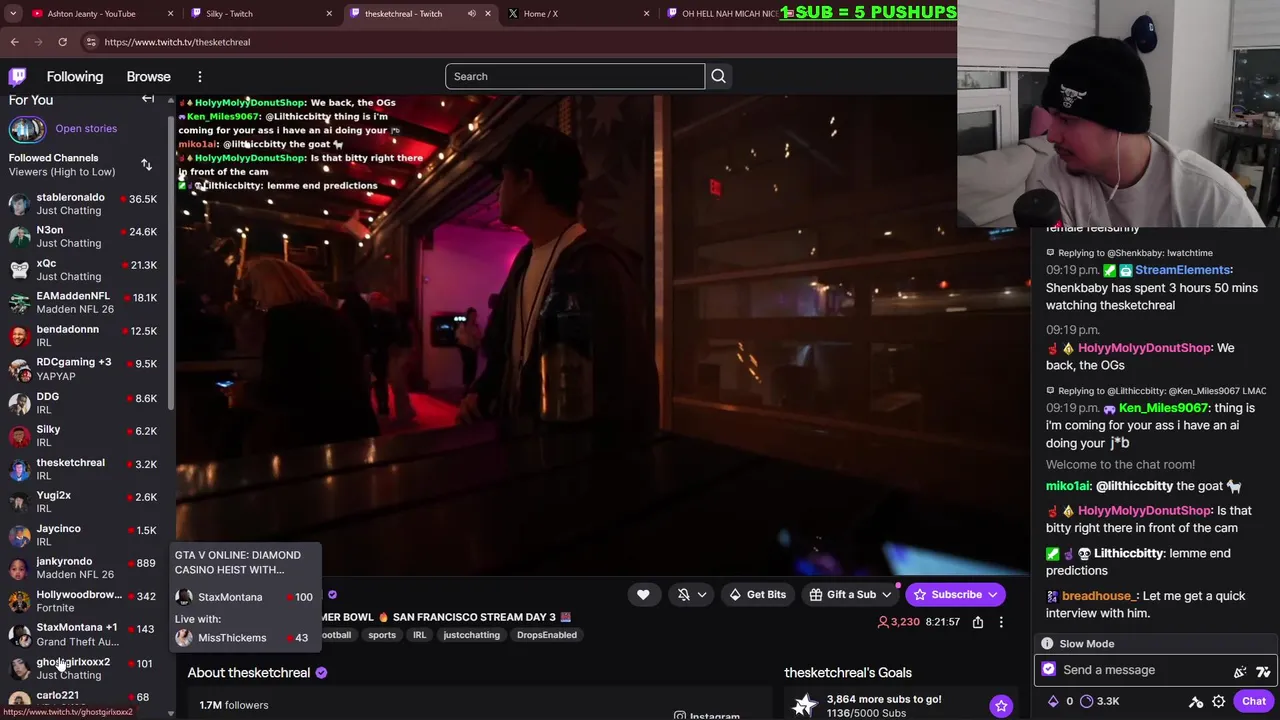Click the Bits balance diamond icon
The width and height of the screenshot is (1280, 720).
1053,701
